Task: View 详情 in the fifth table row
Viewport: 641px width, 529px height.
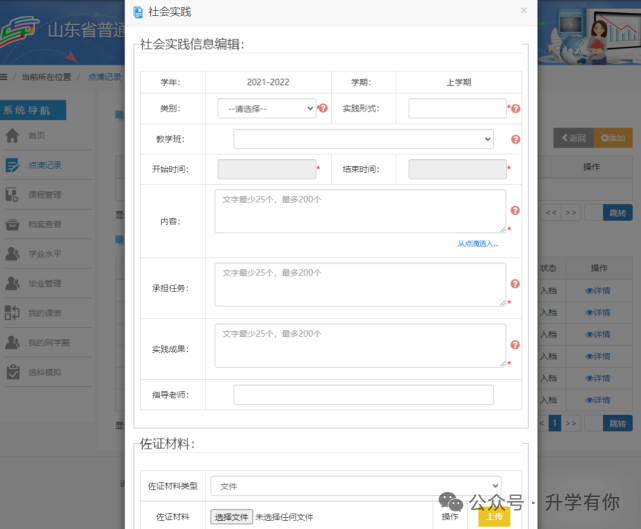Action: pos(598,378)
